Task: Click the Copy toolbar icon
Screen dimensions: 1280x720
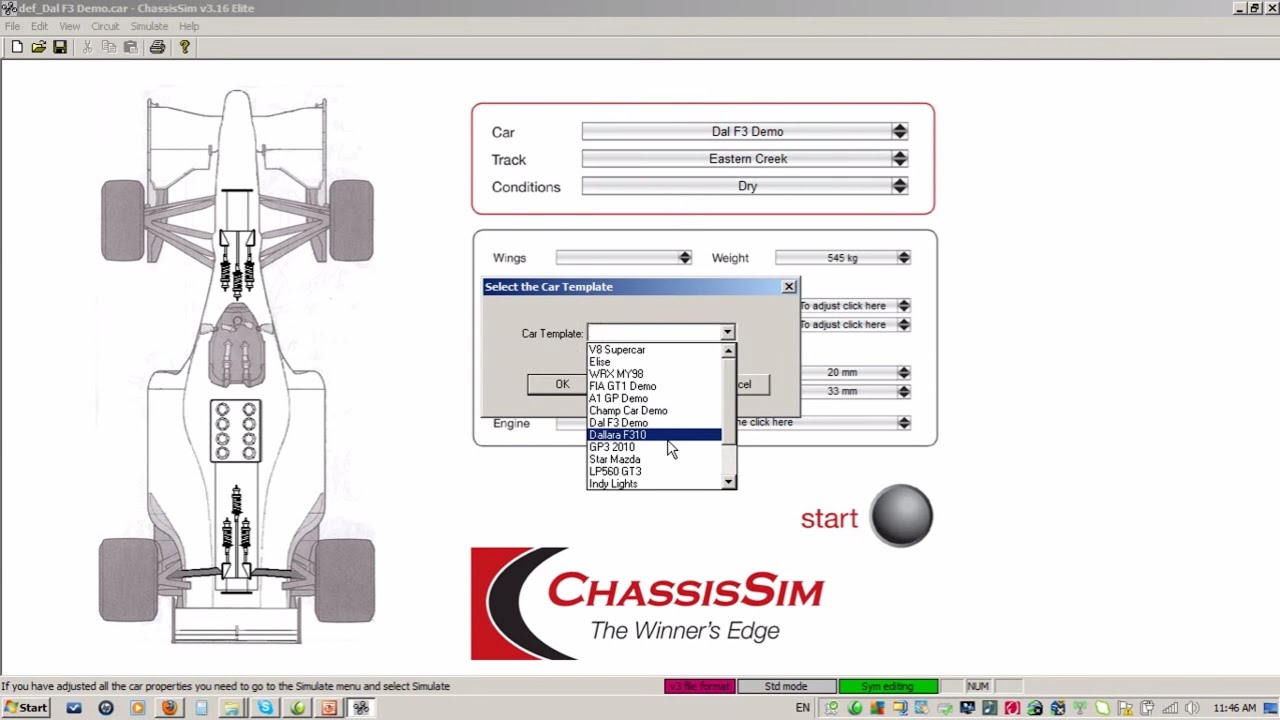Action: (x=109, y=47)
